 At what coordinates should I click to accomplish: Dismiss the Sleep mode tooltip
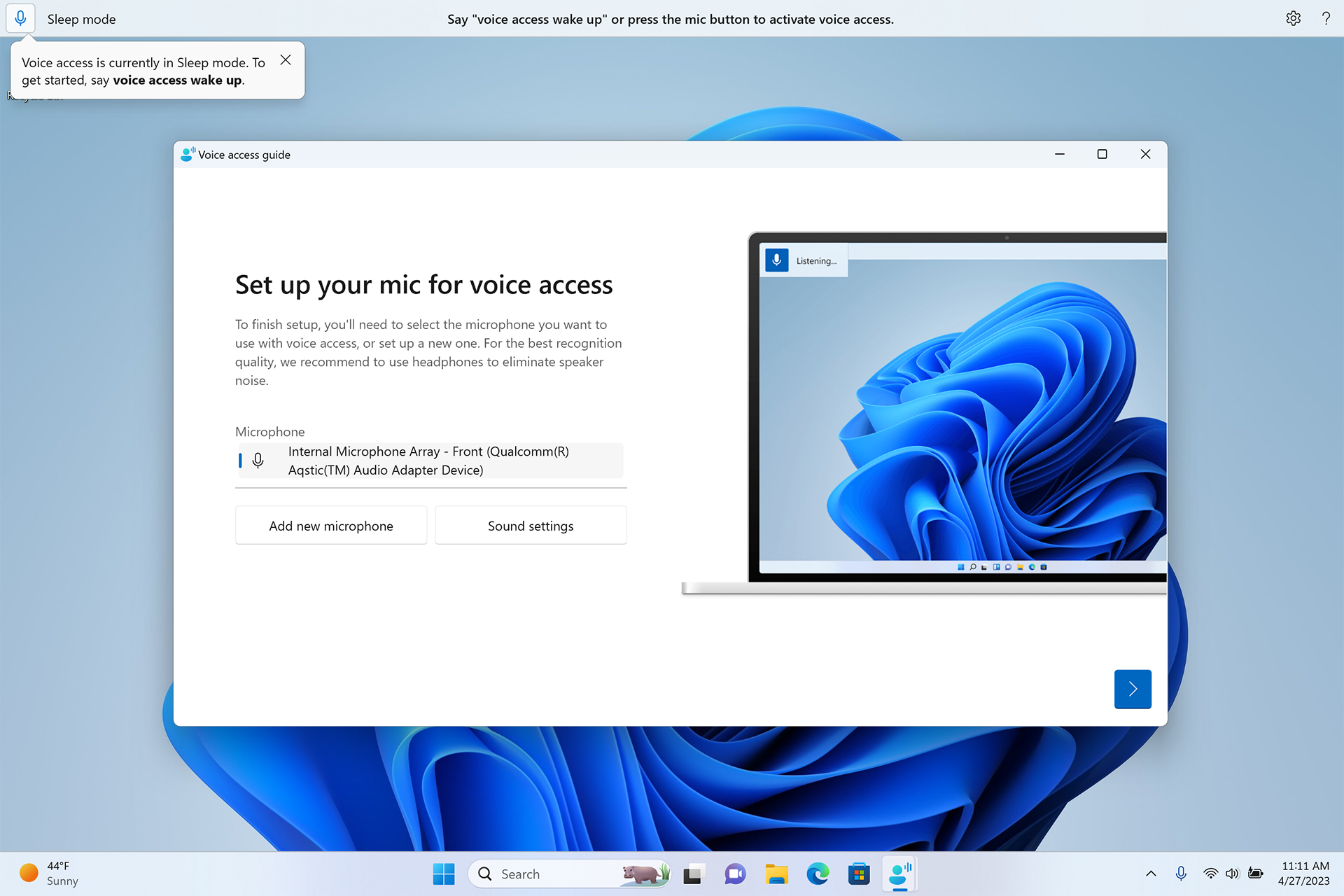284,60
